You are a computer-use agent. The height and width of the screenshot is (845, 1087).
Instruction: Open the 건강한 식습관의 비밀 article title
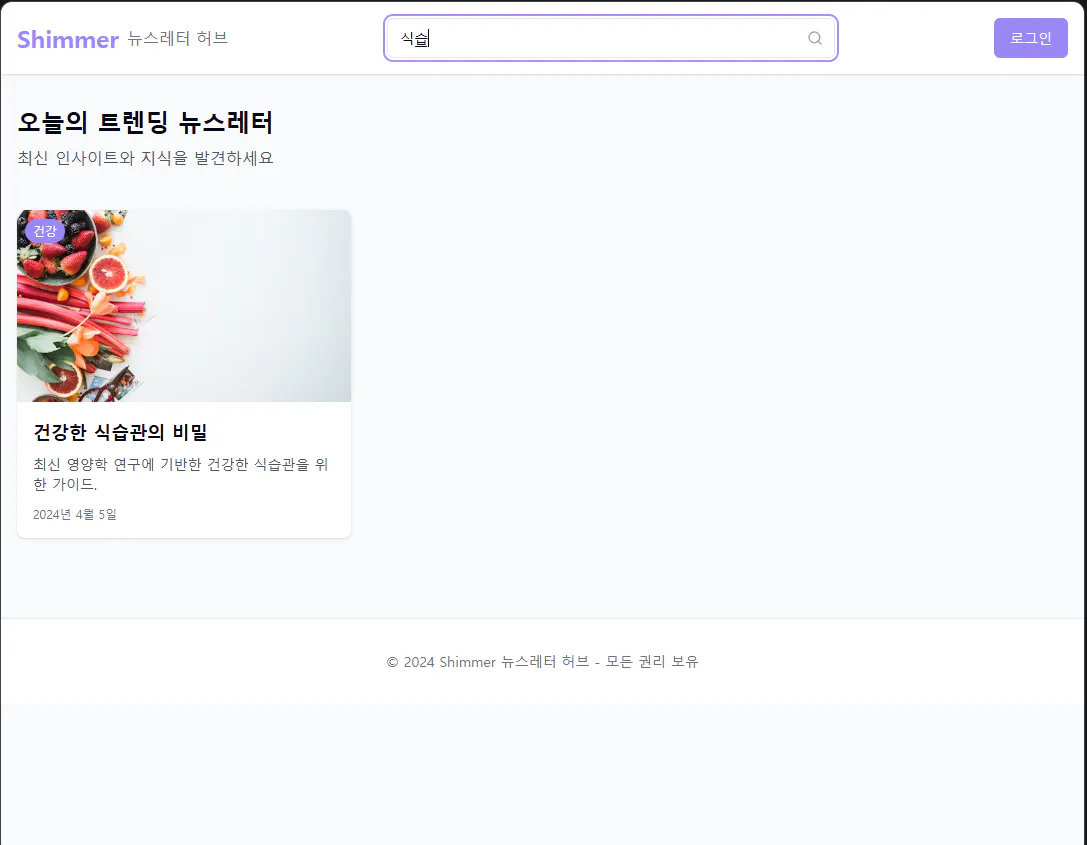(x=121, y=433)
